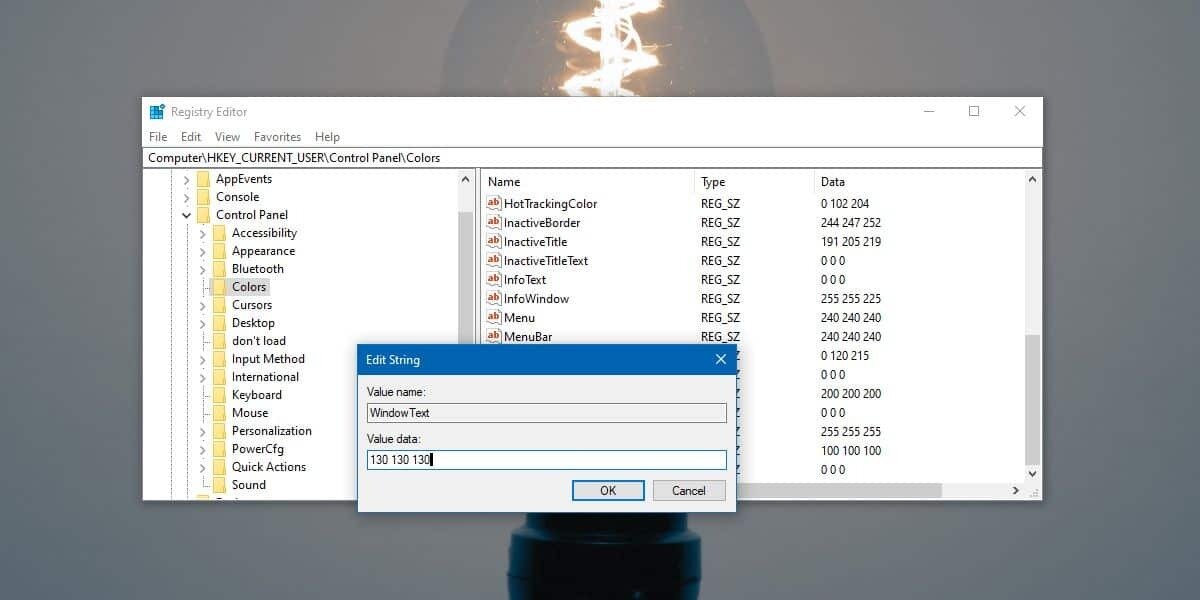Select the AppEvents folder icon

[203, 179]
